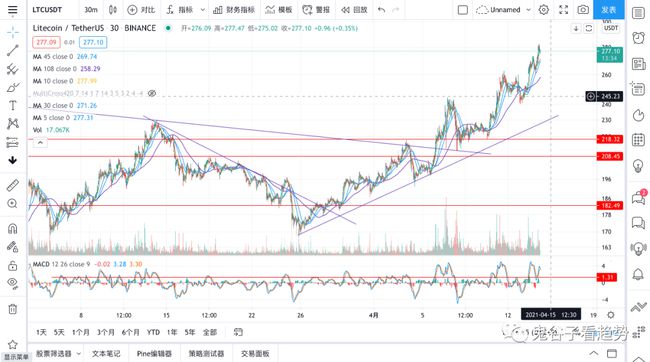Select the zoom in tool
650x362 pixels.
point(12,203)
